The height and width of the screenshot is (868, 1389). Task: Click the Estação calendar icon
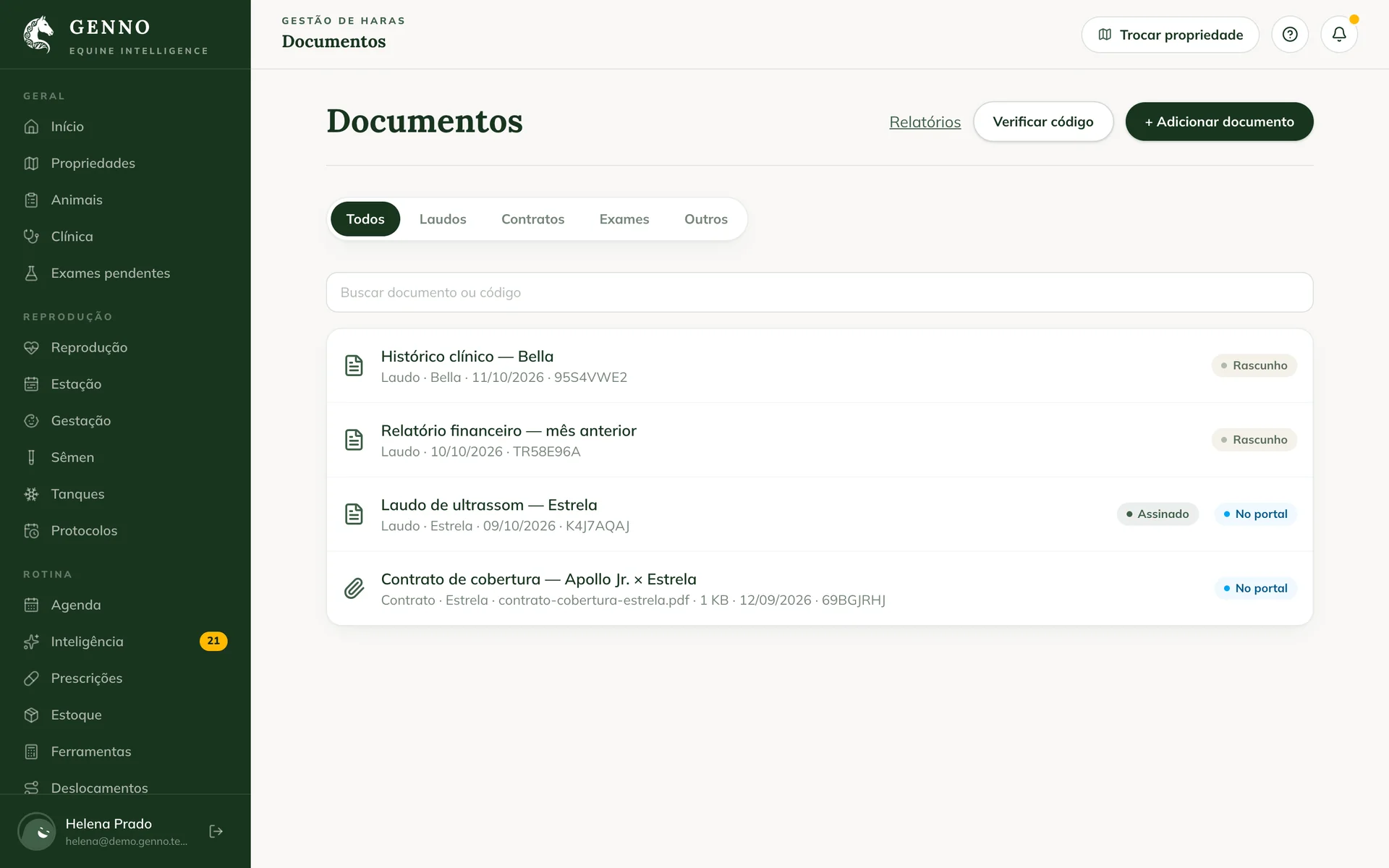[x=31, y=384]
